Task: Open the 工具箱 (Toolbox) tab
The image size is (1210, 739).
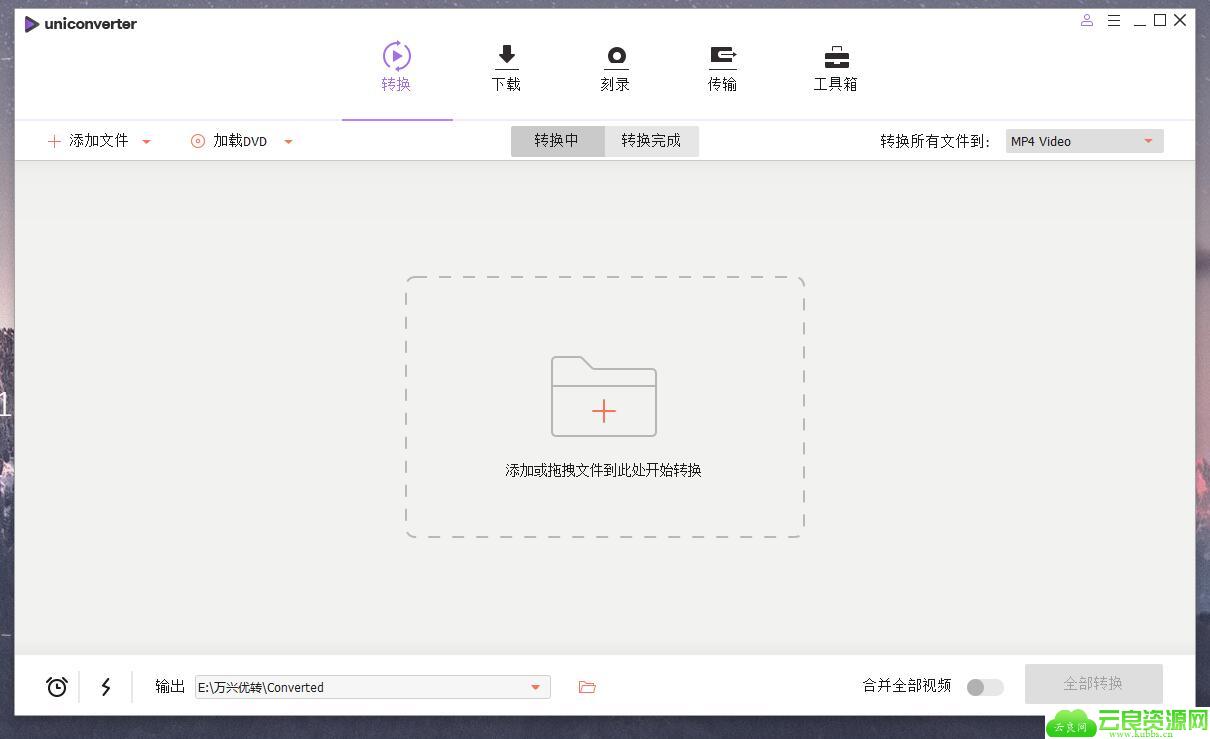Action: click(x=836, y=68)
